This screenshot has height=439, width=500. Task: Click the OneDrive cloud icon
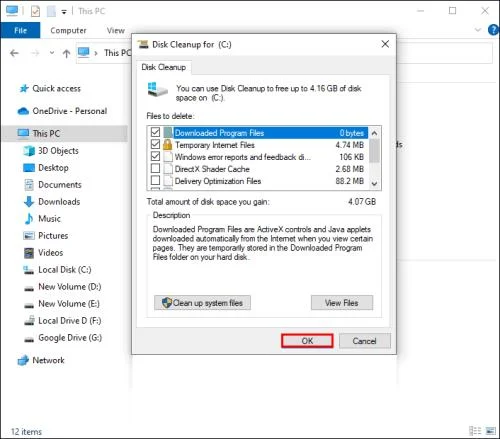point(23,111)
